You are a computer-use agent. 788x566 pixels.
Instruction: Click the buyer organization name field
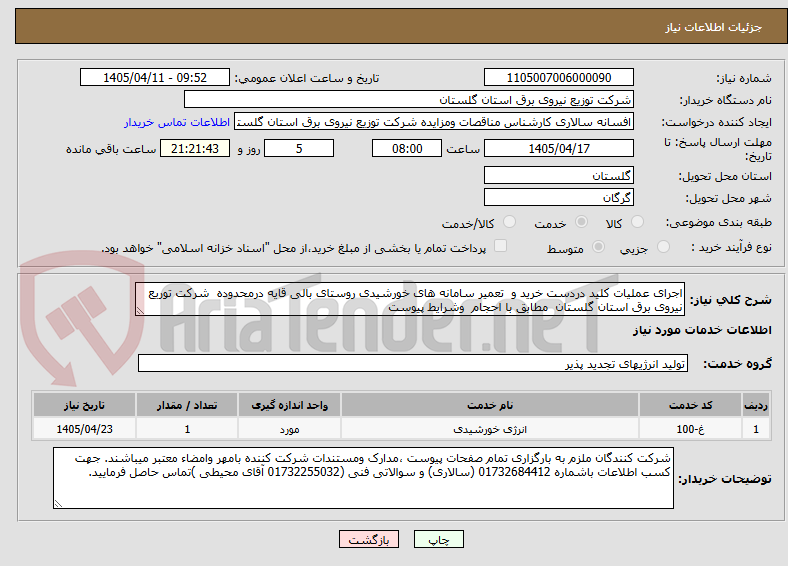[x=409, y=100]
